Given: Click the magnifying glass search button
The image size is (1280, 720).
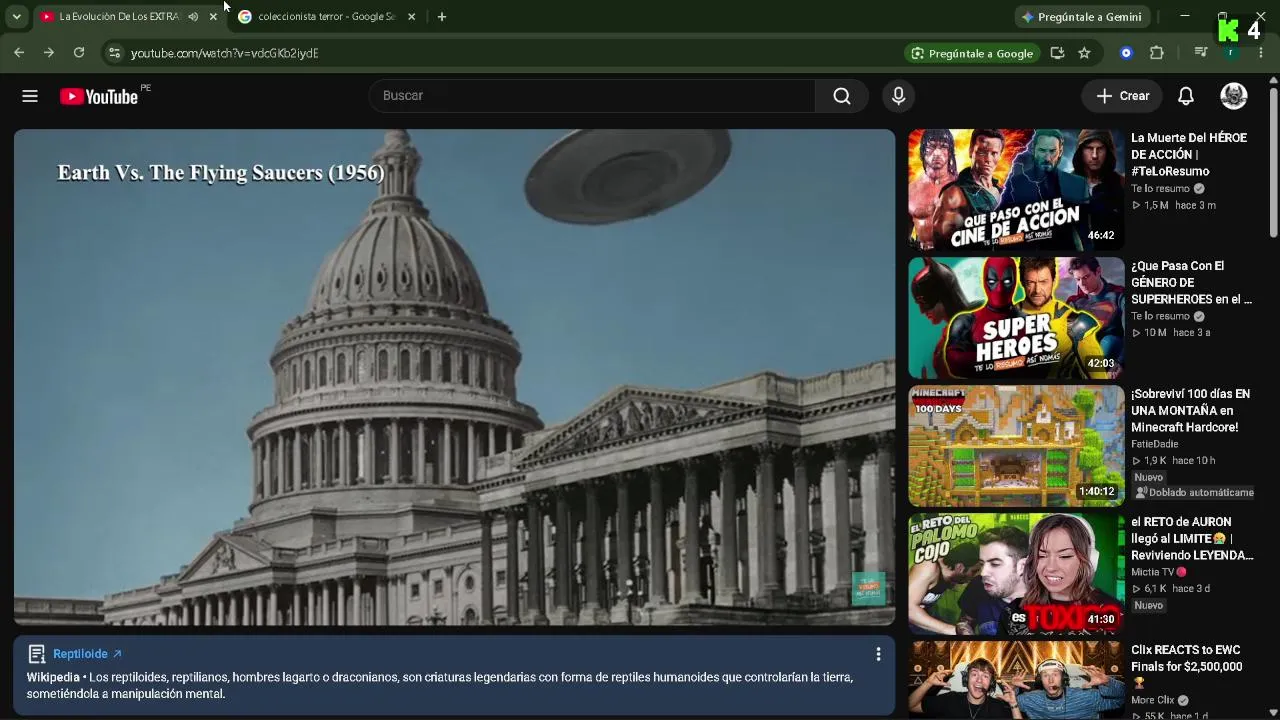Looking at the screenshot, I should pyautogui.click(x=842, y=96).
